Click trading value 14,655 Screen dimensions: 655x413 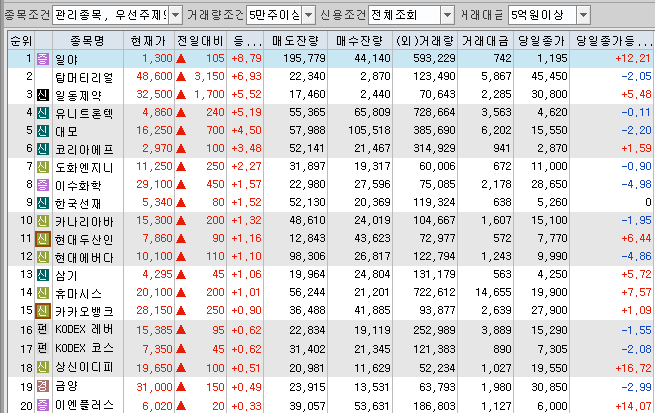click(493, 292)
